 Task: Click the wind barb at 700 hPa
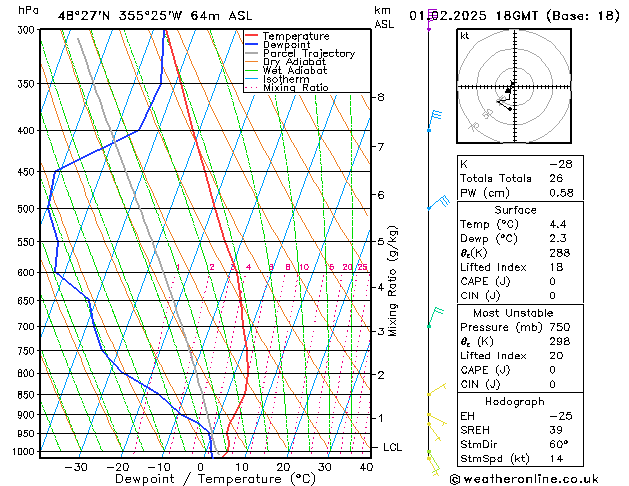click(x=436, y=317)
